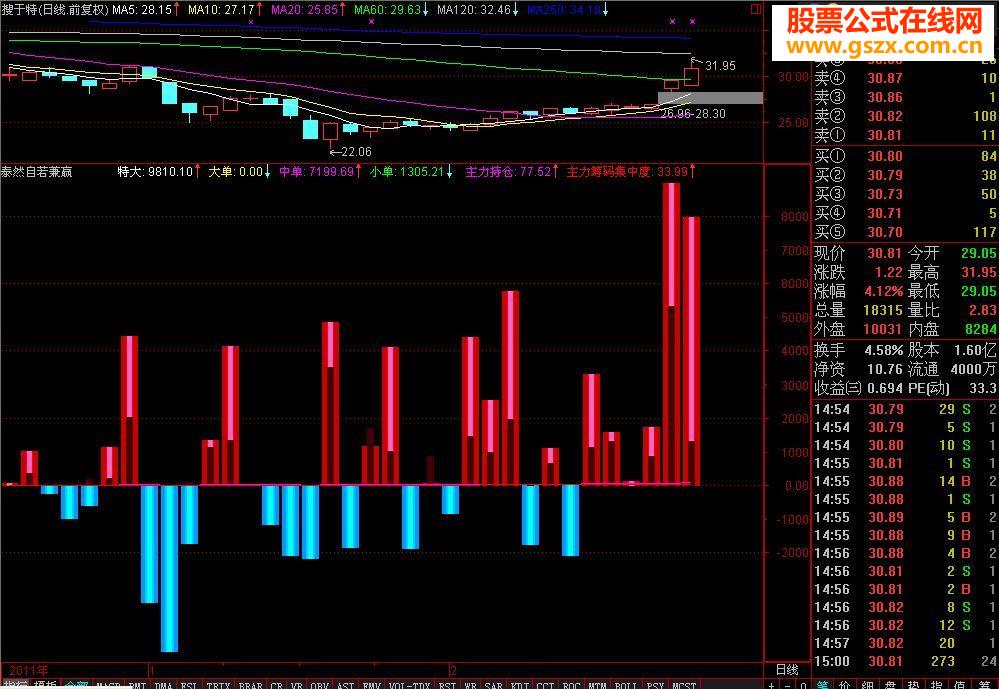The height and width of the screenshot is (689, 999).
Task: Select the 价 price tab
Action: tap(844, 686)
